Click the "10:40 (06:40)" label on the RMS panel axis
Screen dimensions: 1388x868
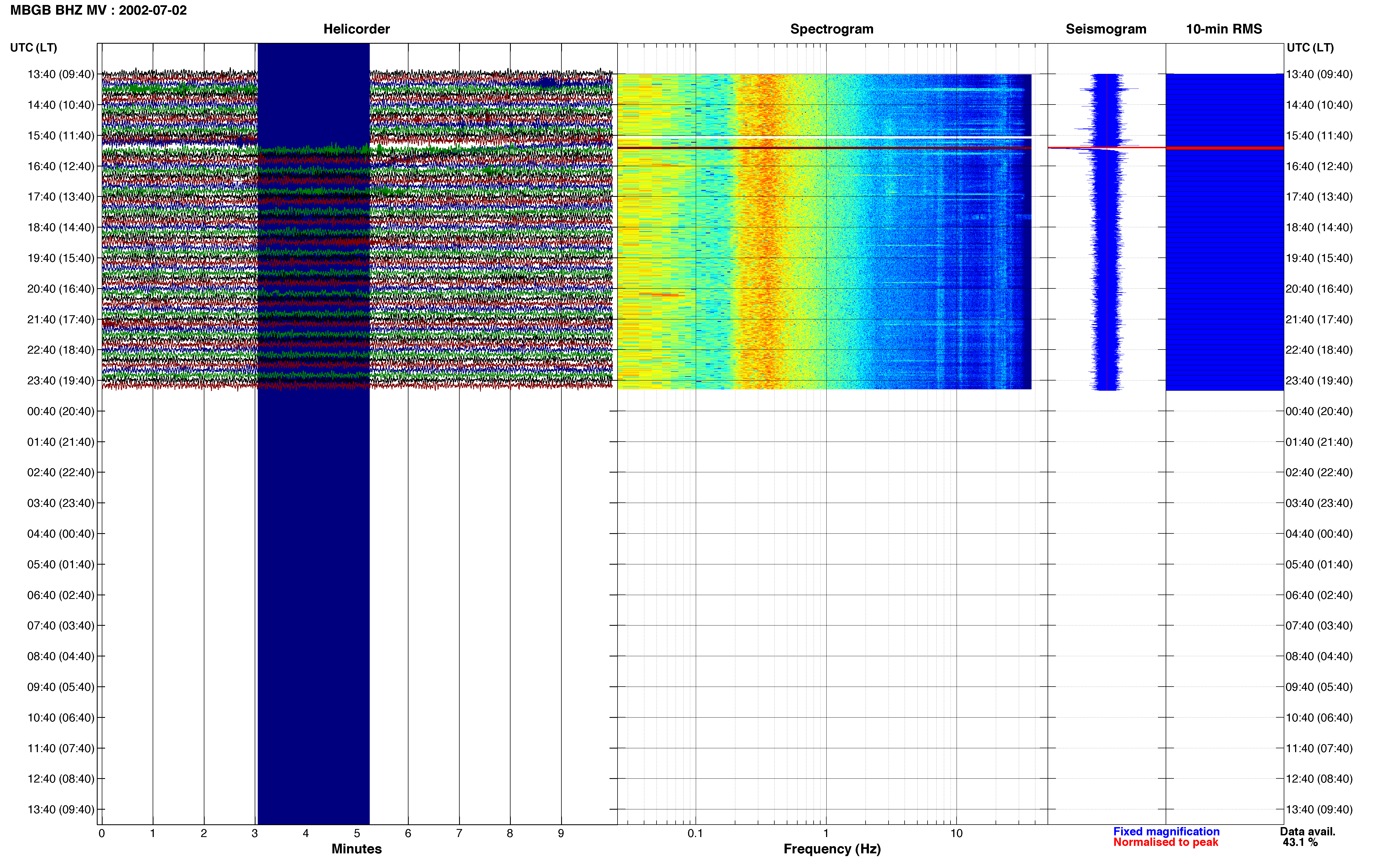click(1319, 718)
